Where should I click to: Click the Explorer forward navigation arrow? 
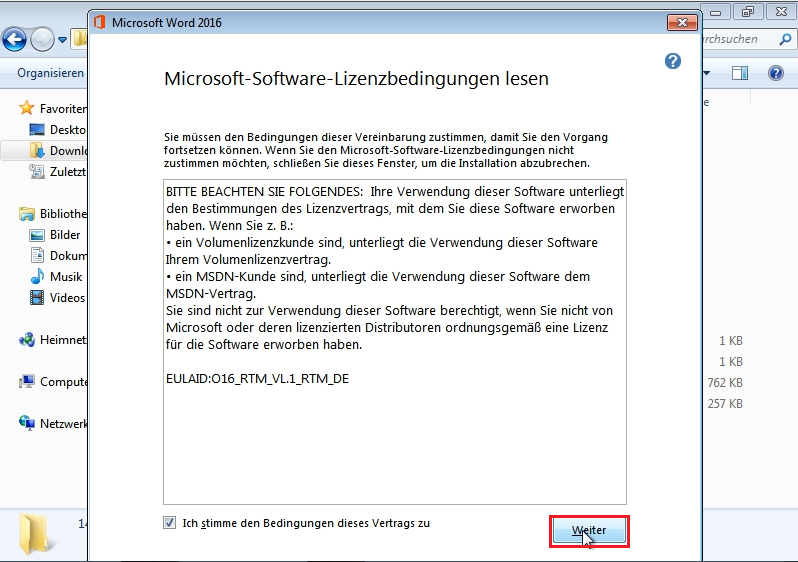[x=42, y=40]
